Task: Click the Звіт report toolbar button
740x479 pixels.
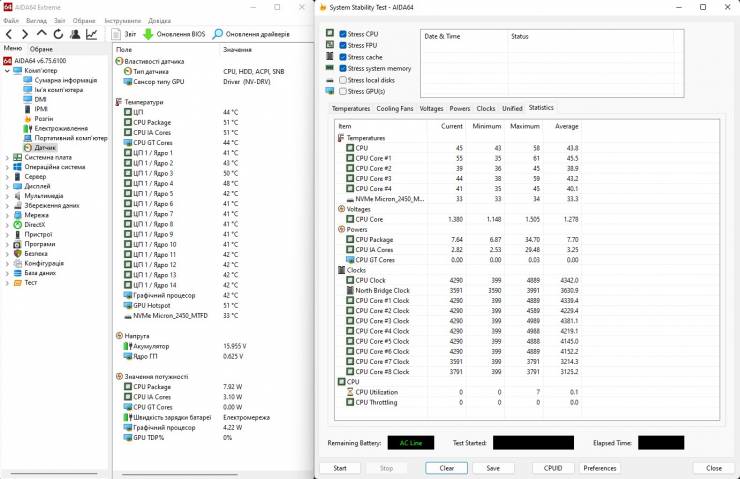Action: click(124, 34)
